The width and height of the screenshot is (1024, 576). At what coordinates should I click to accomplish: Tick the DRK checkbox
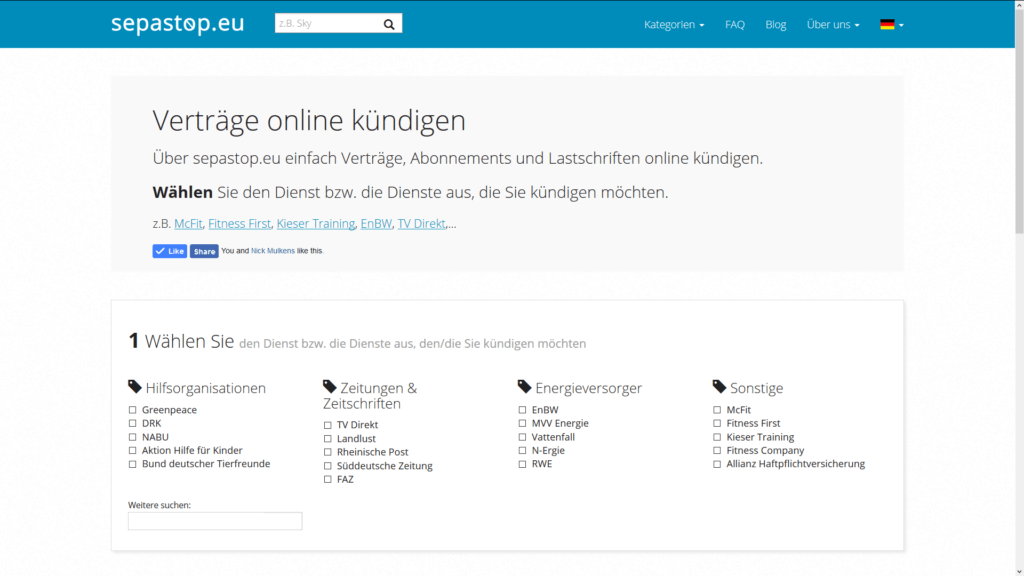(x=133, y=423)
